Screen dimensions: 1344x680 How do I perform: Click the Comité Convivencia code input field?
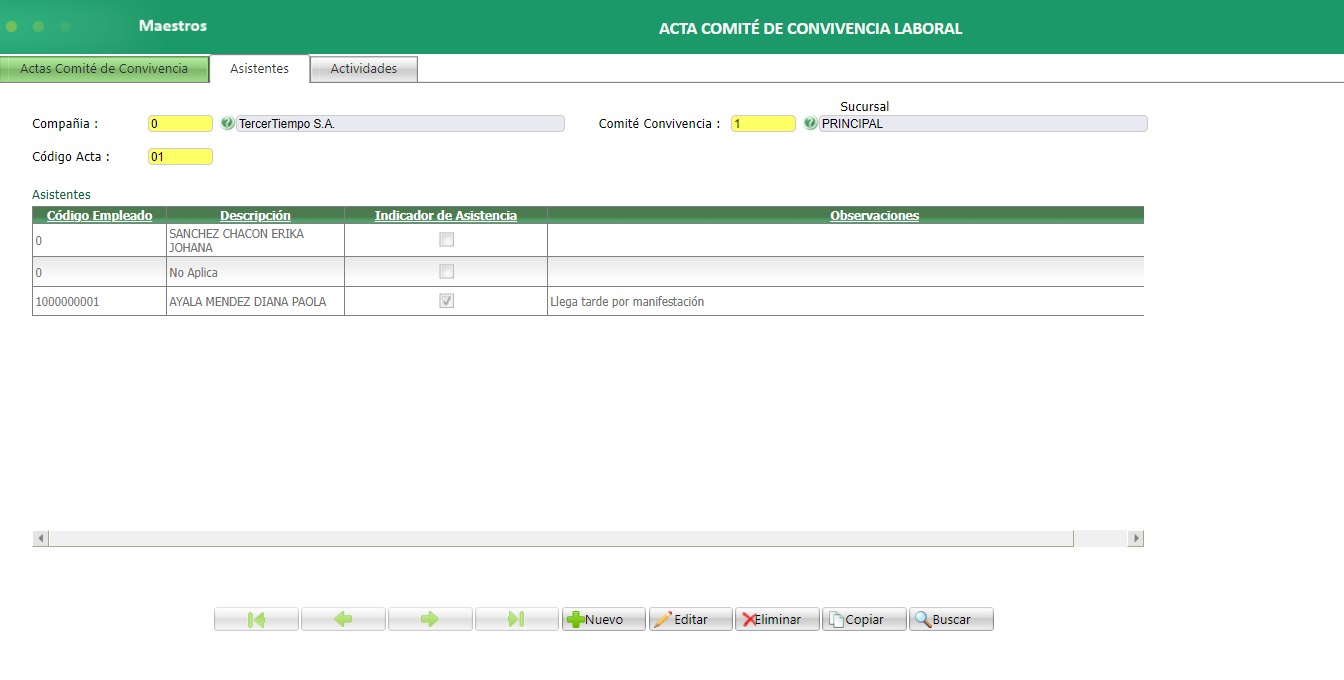click(x=763, y=124)
